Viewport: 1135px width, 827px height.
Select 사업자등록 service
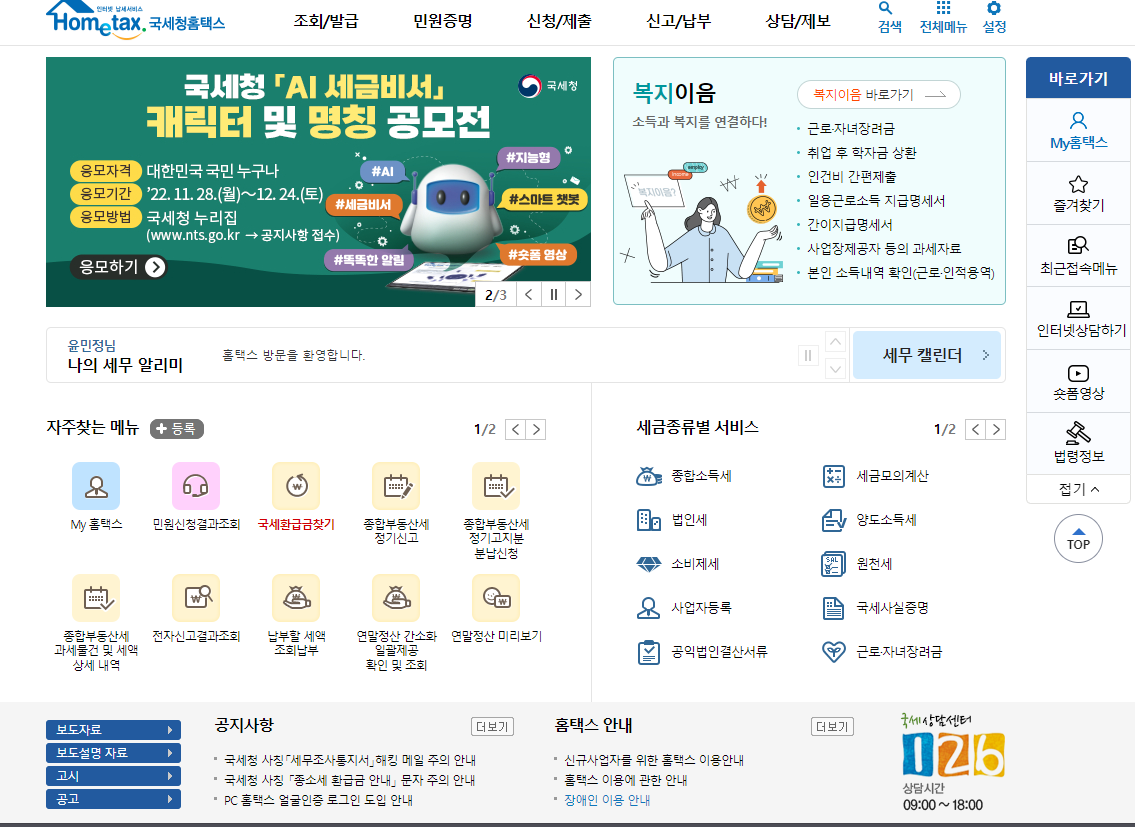(x=684, y=608)
